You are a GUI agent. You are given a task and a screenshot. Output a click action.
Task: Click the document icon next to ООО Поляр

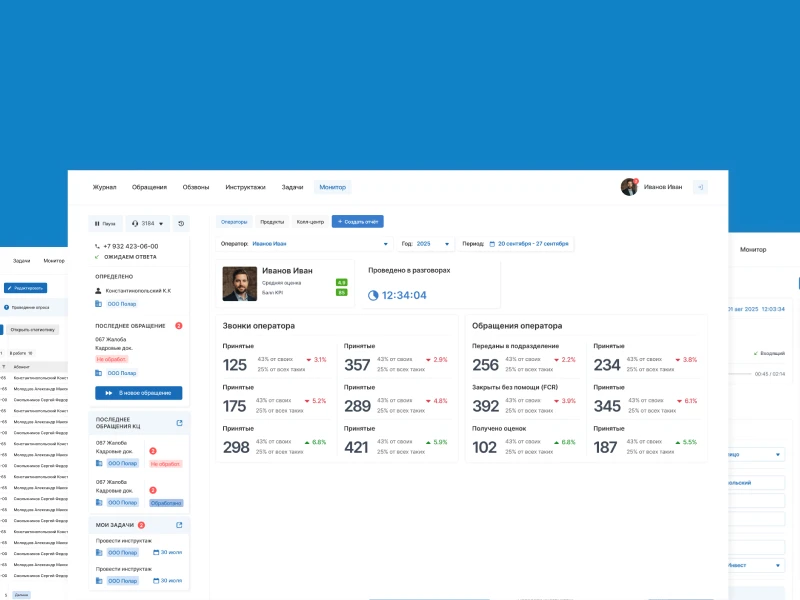tap(97, 303)
